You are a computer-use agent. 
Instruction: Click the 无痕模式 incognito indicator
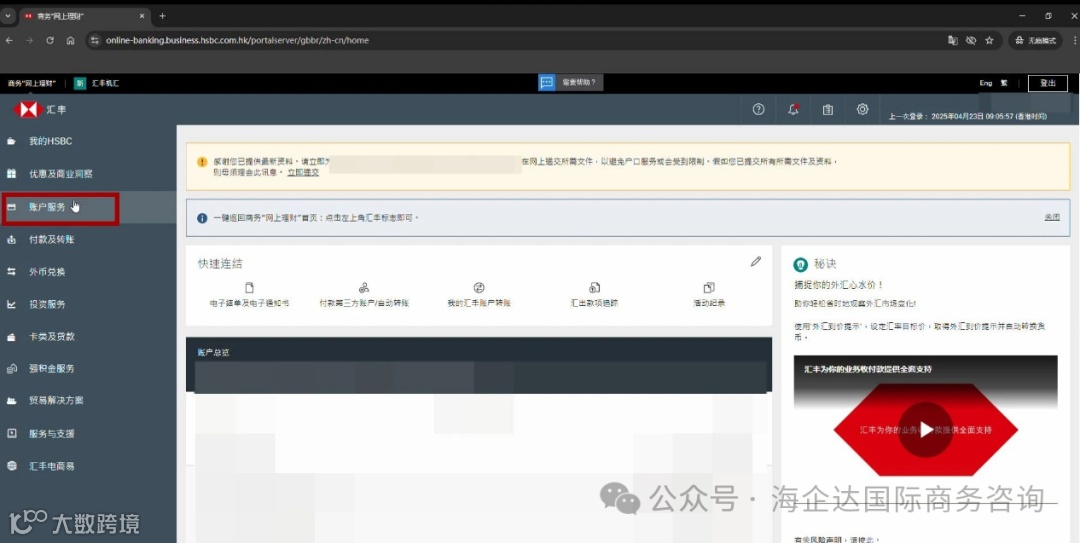click(1037, 41)
